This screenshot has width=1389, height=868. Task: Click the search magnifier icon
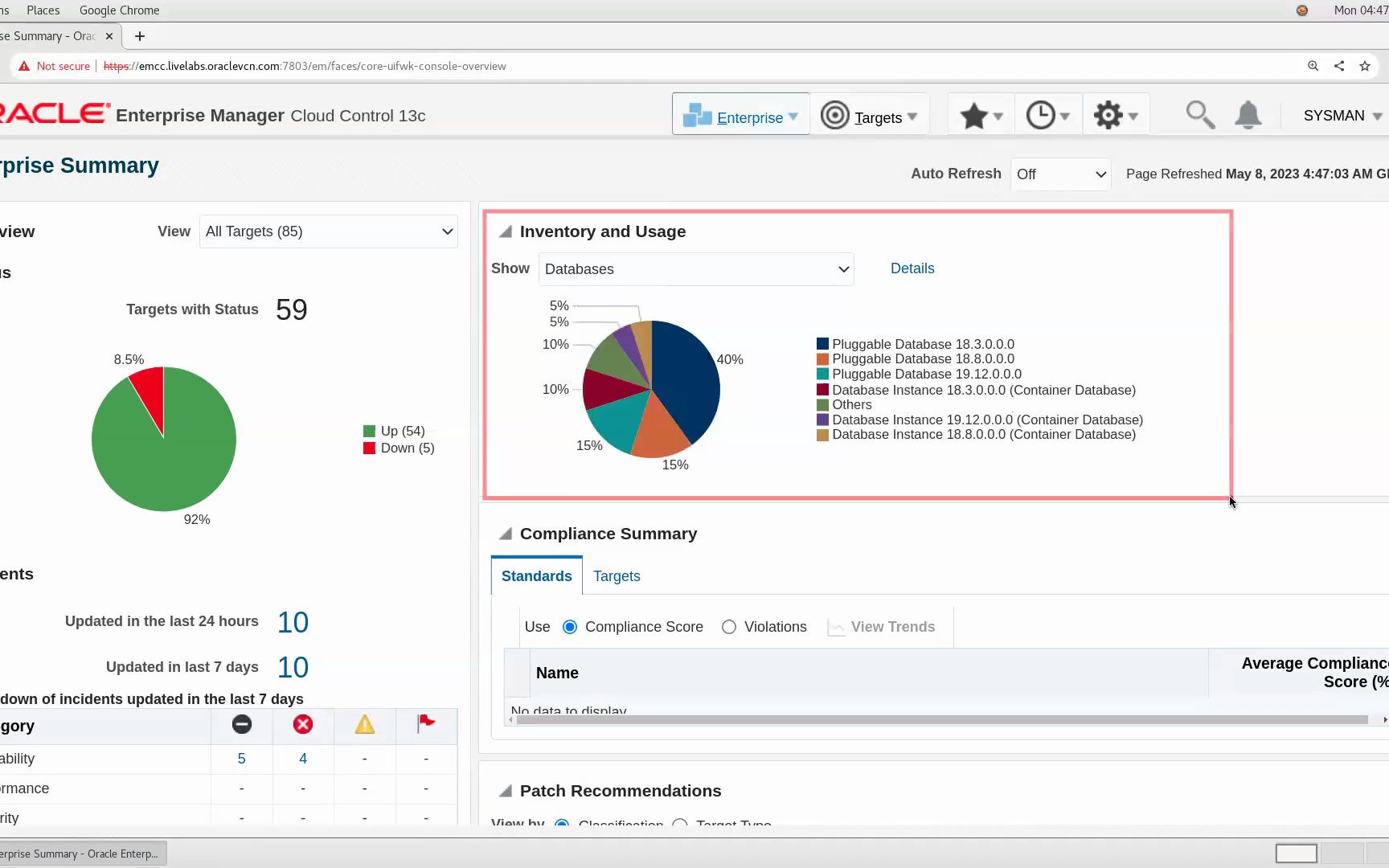(x=1200, y=115)
